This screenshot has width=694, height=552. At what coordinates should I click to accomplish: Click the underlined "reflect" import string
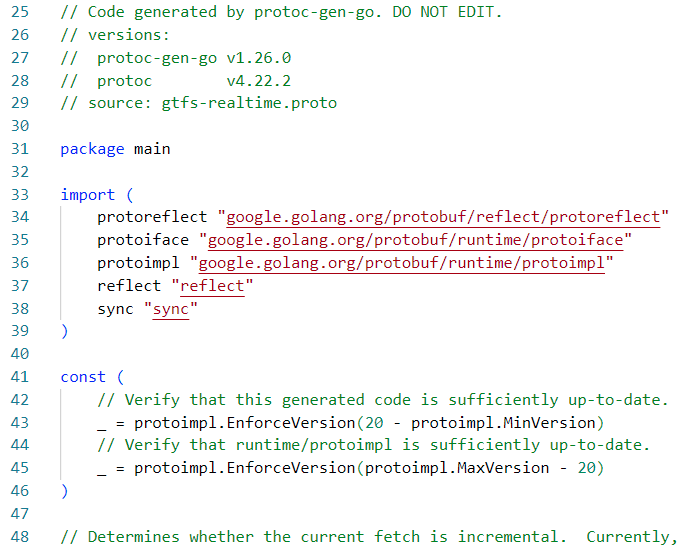point(212,286)
